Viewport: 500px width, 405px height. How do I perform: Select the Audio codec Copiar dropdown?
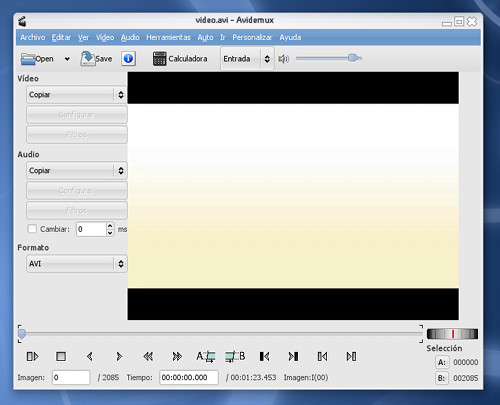pyautogui.click(x=76, y=171)
